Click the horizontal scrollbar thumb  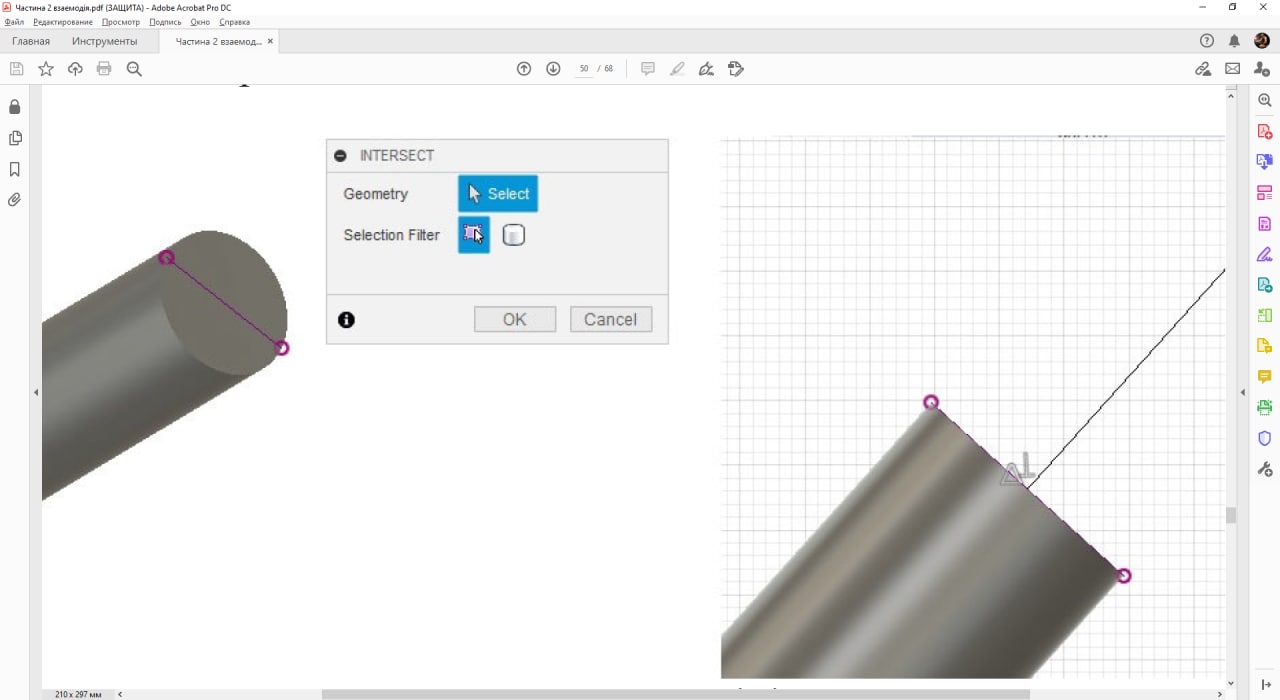(675, 693)
